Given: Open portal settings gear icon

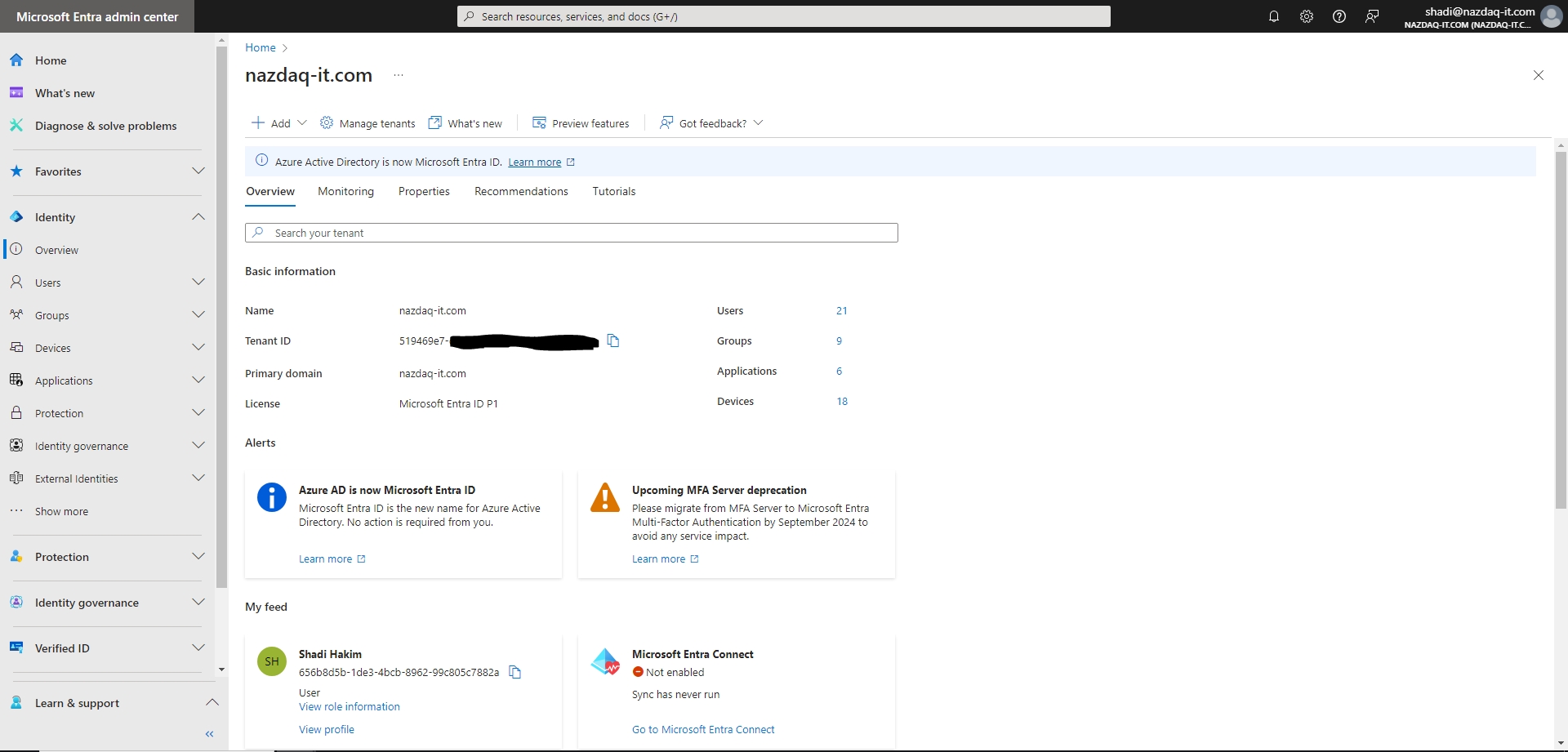Looking at the screenshot, I should tap(1307, 16).
